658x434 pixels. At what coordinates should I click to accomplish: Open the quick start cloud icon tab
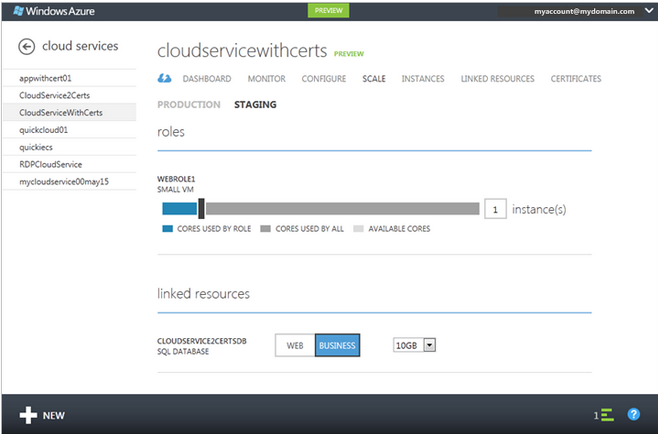pyautogui.click(x=164, y=78)
